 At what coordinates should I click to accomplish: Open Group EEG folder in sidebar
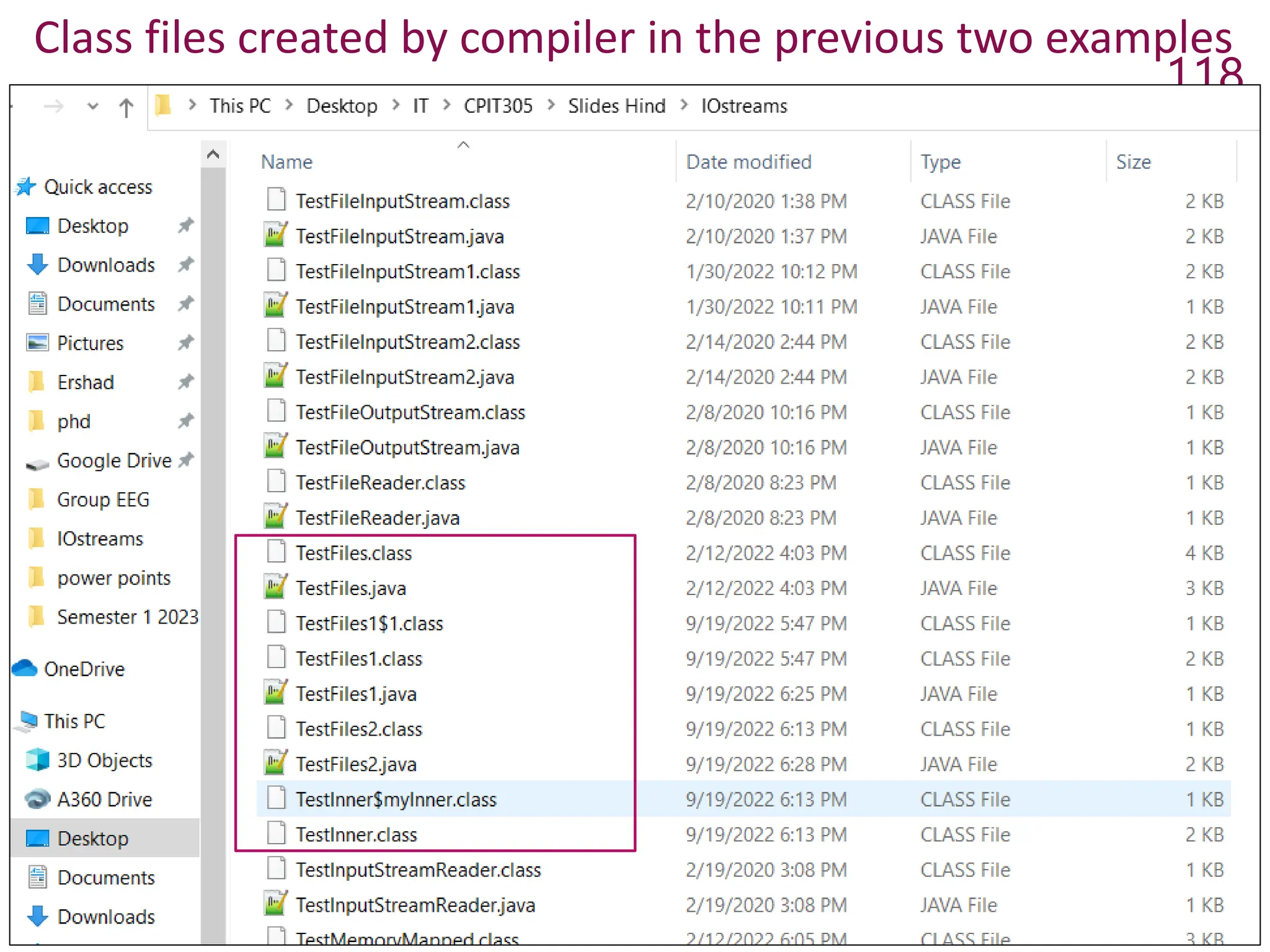103,500
